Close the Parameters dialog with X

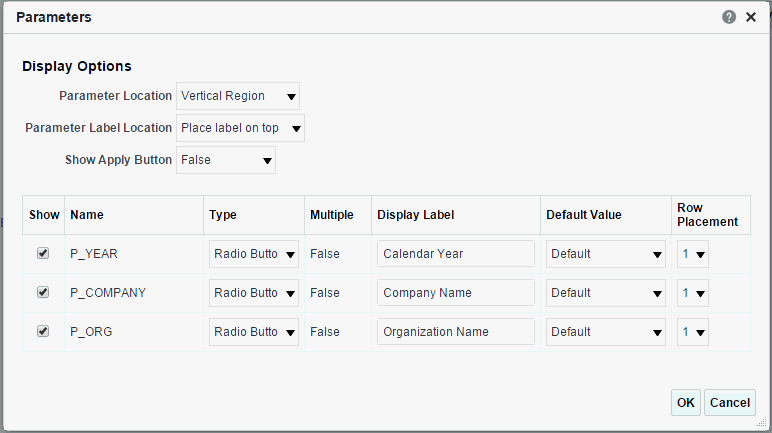pos(751,17)
